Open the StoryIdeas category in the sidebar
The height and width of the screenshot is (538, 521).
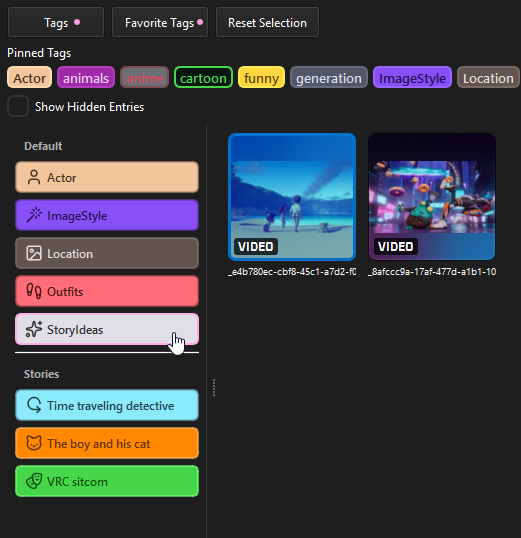107,329
